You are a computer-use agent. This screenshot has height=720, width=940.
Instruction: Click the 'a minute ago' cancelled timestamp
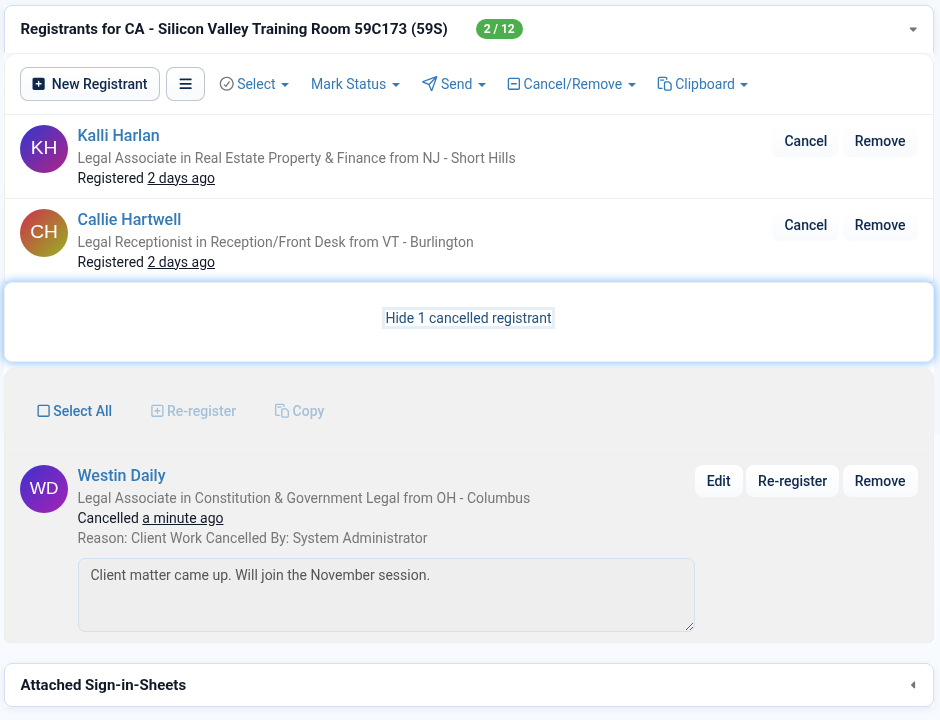[x=183, y=518]
